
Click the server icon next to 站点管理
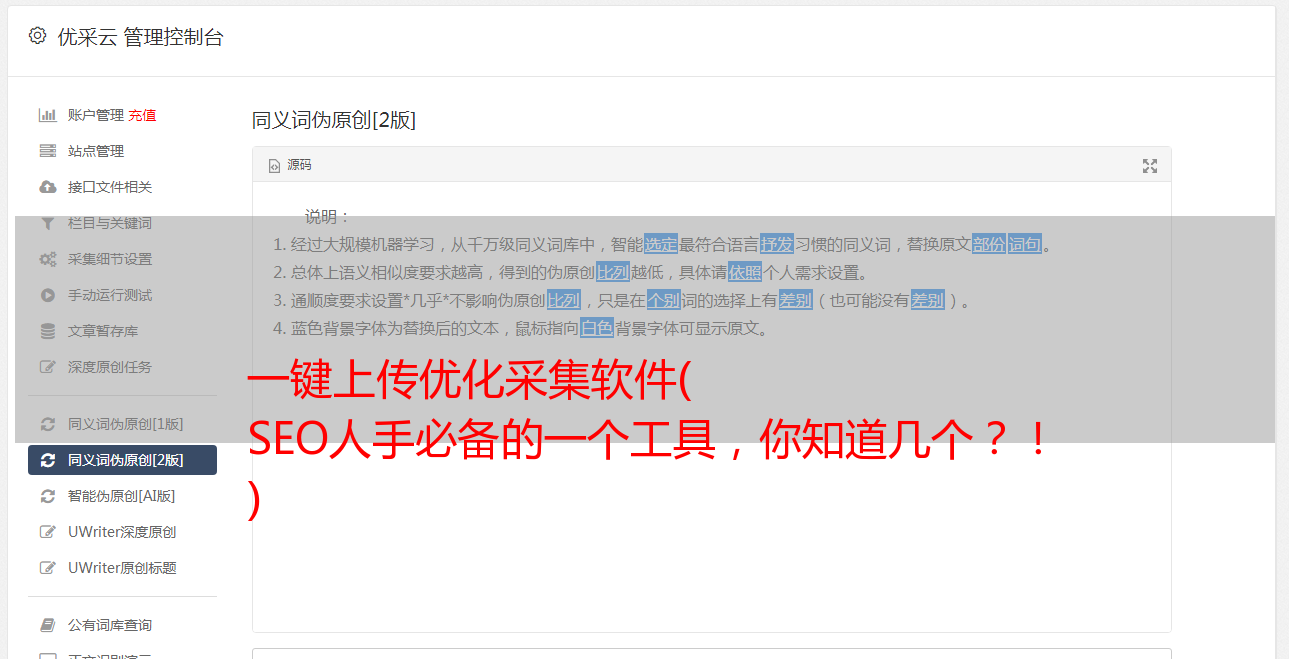(47, 151)
